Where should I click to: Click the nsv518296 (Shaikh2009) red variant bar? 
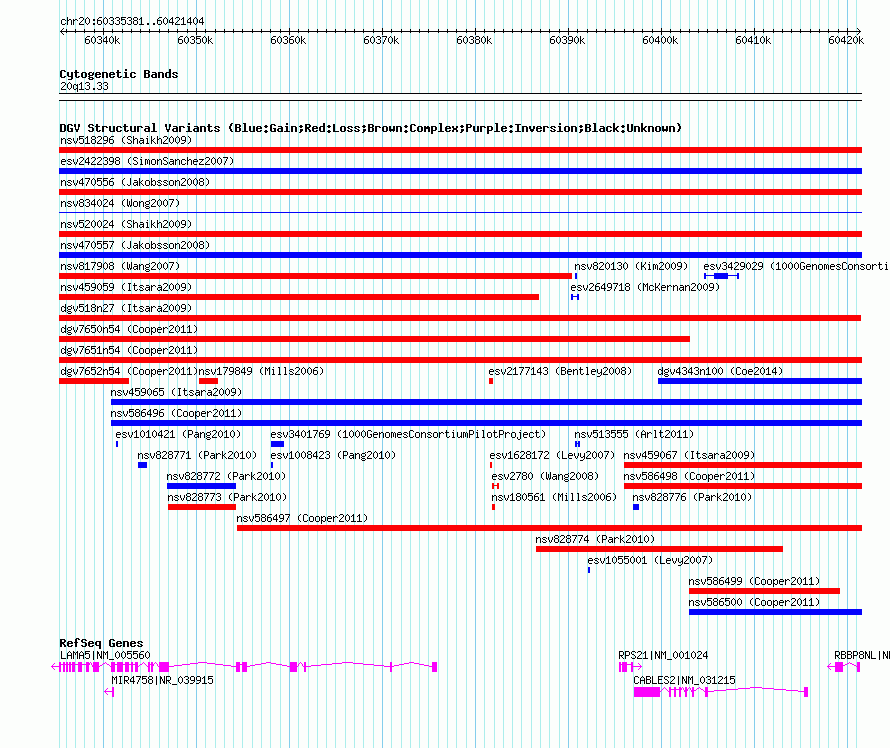click(460, 150)
